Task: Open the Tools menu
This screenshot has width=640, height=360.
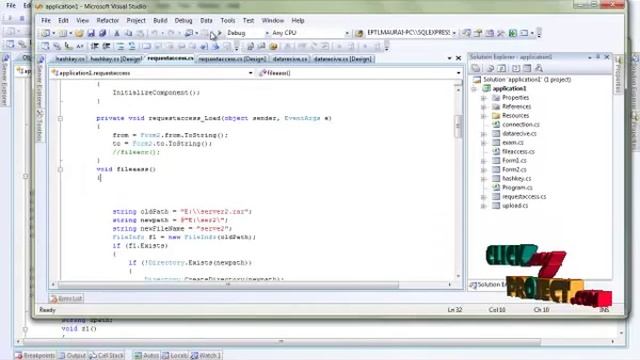Action: tap(228, 20)
